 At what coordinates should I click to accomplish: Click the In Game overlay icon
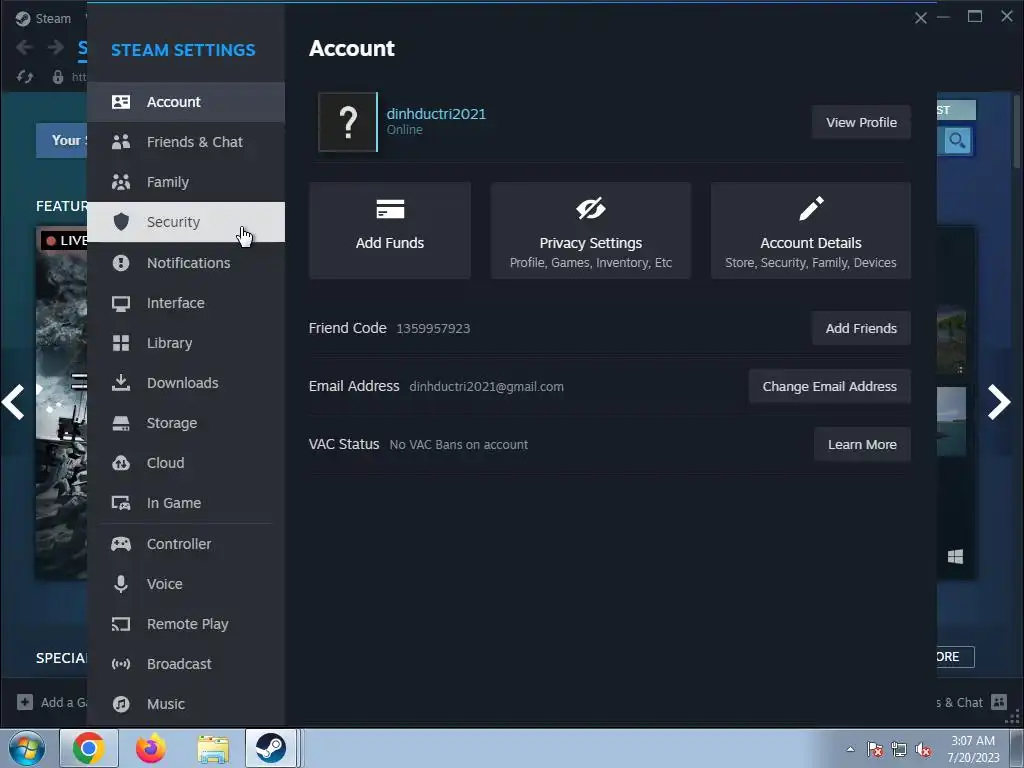[x=121, y=503]
